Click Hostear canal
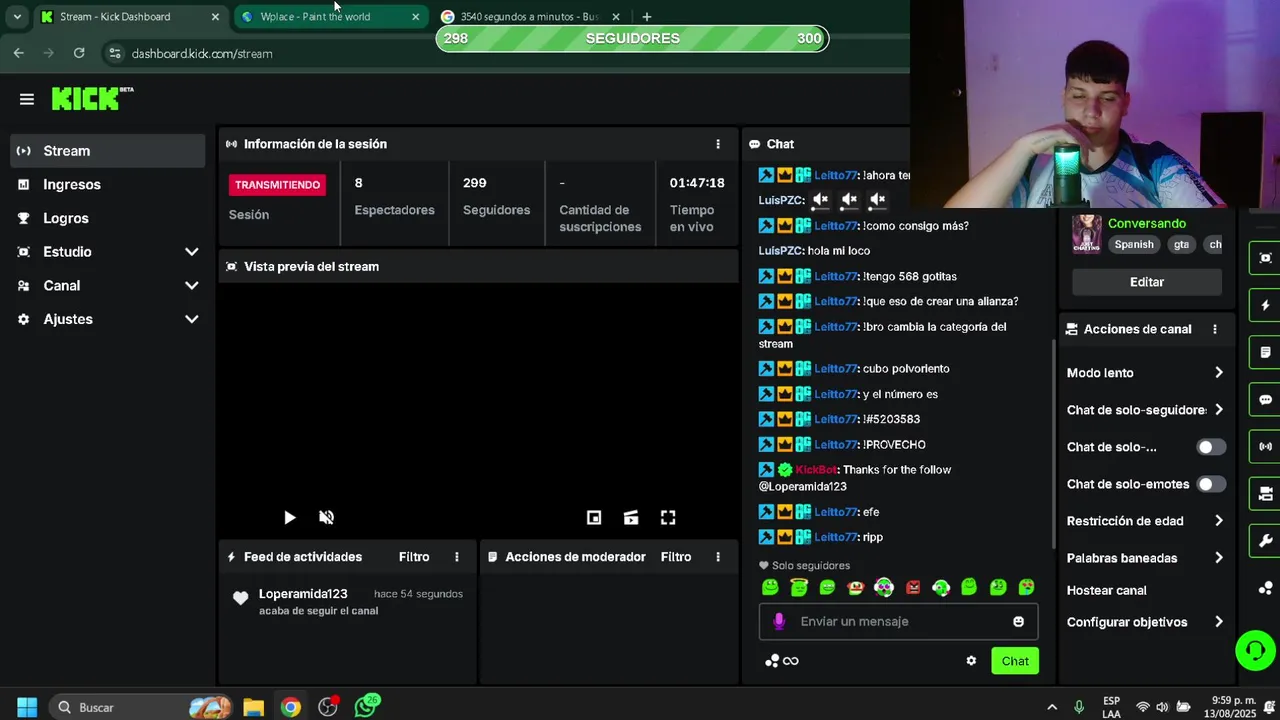The width and height of the screenshot is (1280, 720). (1107, 590)
